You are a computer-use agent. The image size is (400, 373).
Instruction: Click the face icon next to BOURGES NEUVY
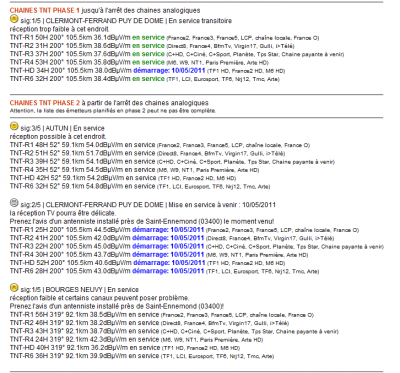point(14,288)
